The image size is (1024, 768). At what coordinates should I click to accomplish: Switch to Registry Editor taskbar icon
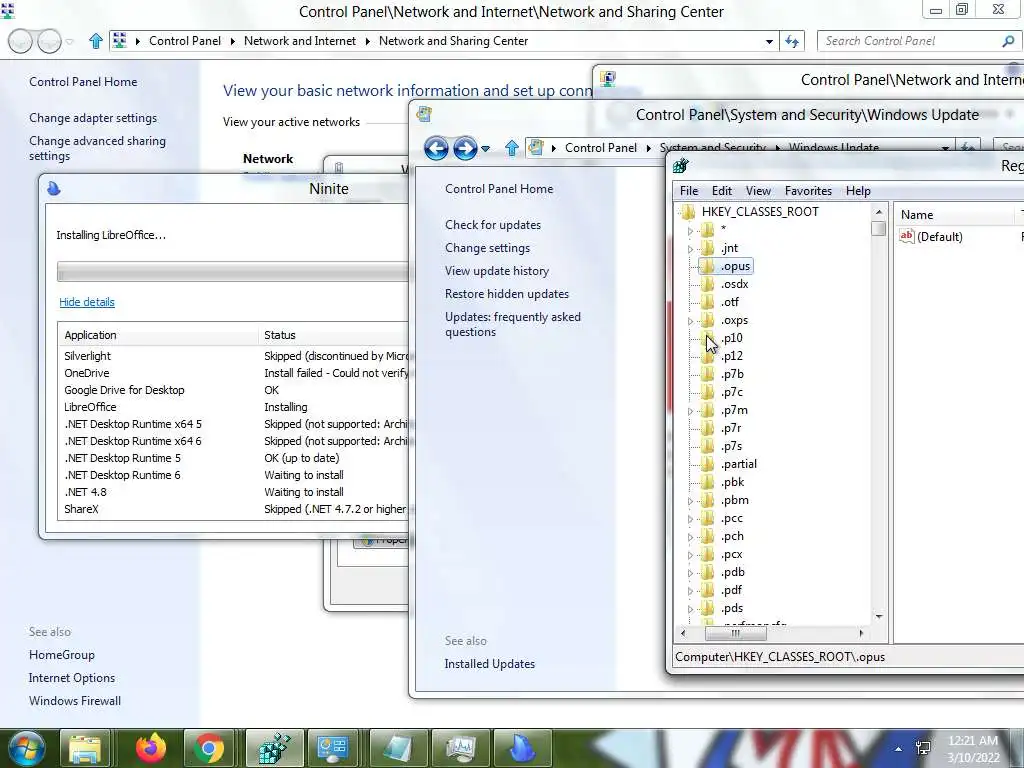274,748
